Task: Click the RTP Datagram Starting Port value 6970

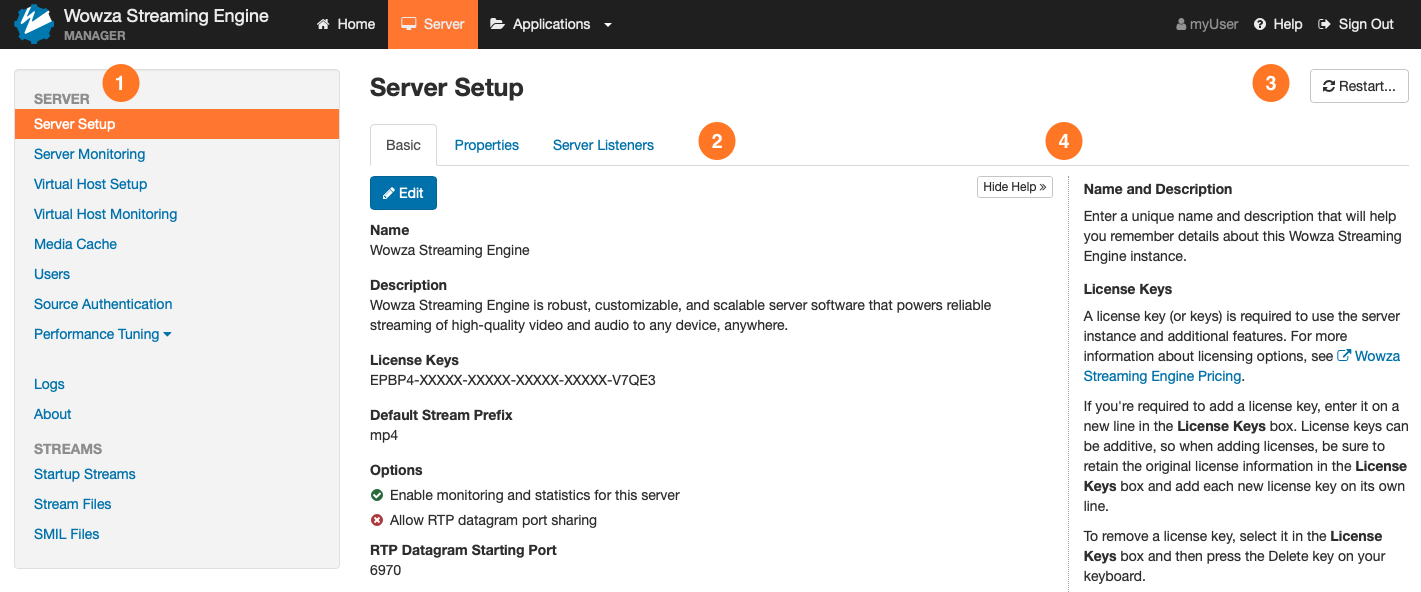Action: coord(386,570)
